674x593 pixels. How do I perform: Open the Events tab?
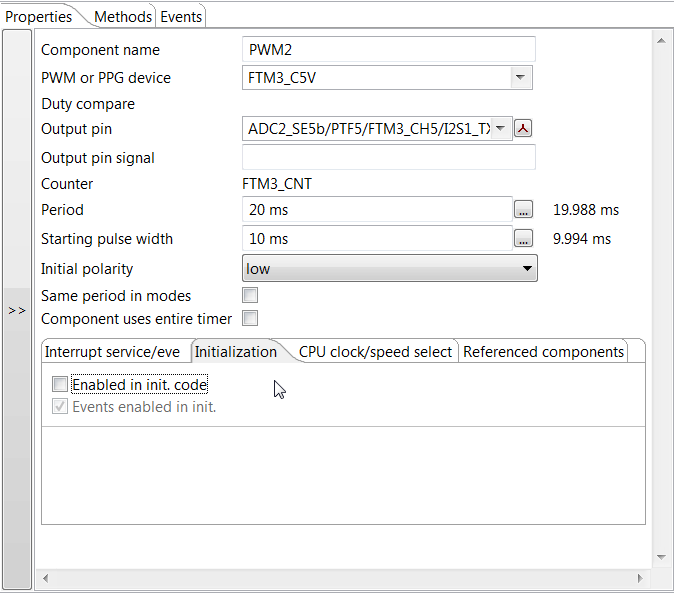[181, 16]
